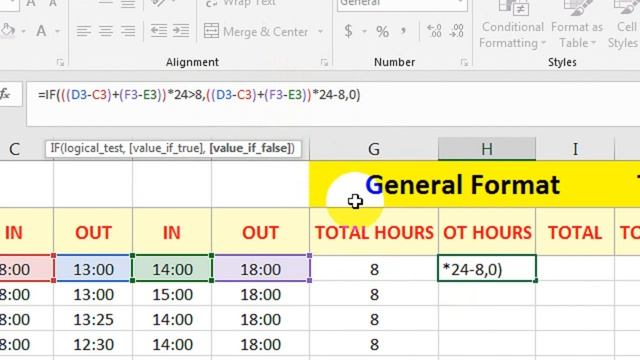Click the Decrease Decimal icon
Image resolution: width=640 pixels, height=360 pixels.
coord(456,31)
